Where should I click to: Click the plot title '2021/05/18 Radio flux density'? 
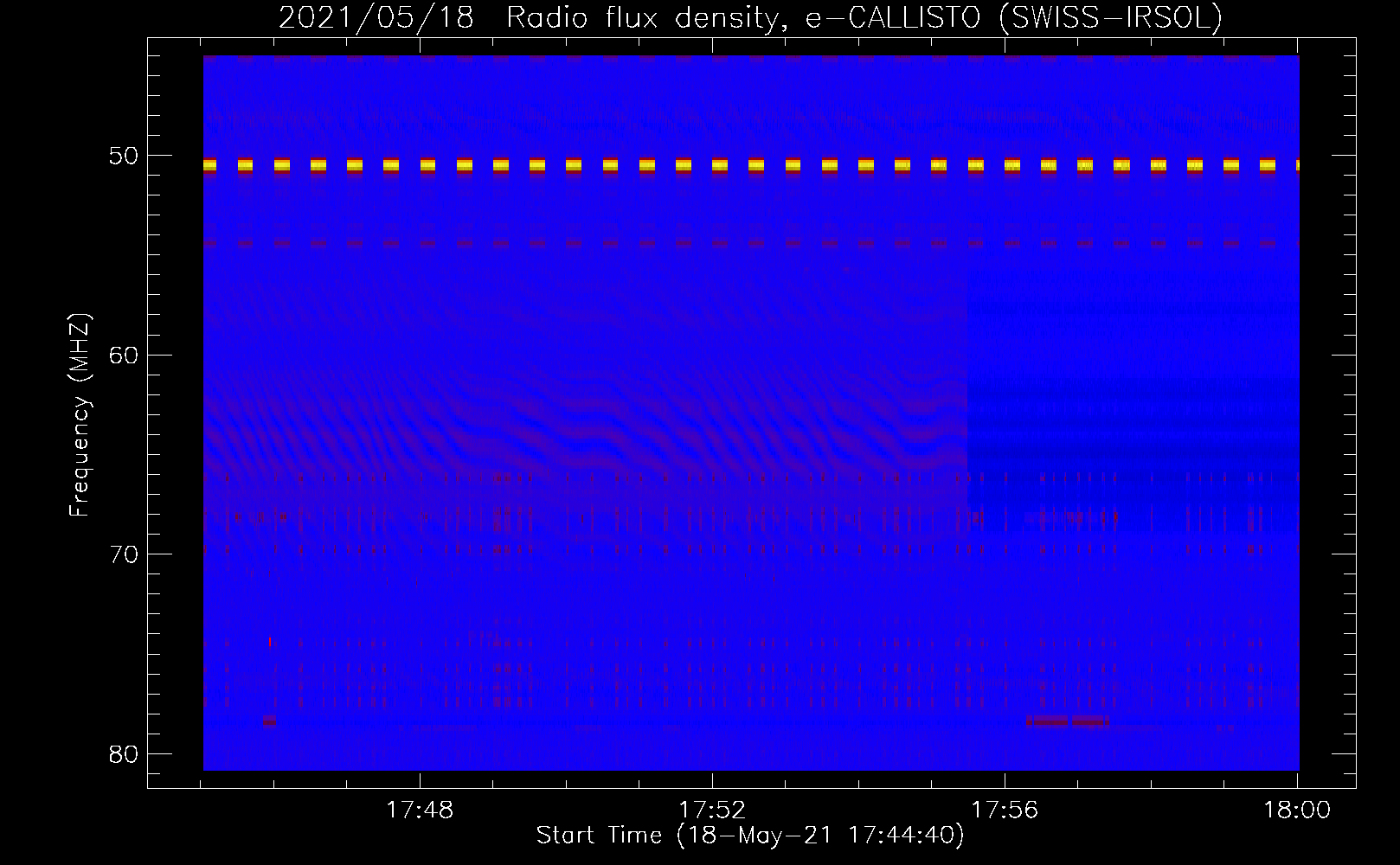pyautogui.click(x=750, y=16)
